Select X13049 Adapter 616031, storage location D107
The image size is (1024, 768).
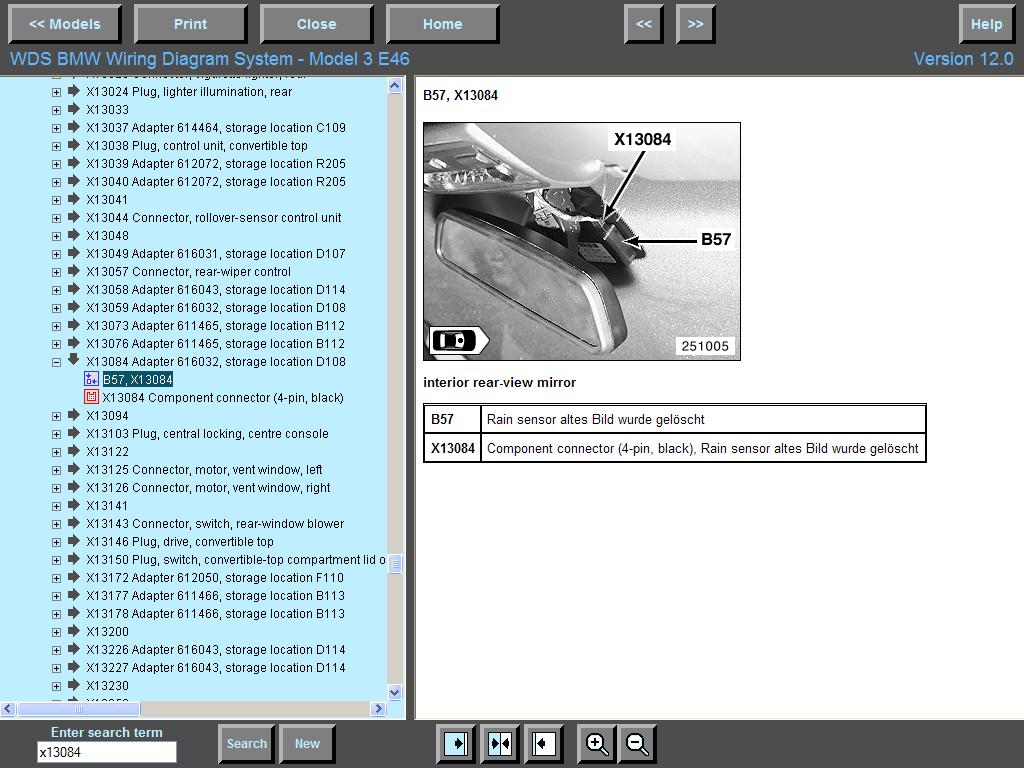[216, 253]
